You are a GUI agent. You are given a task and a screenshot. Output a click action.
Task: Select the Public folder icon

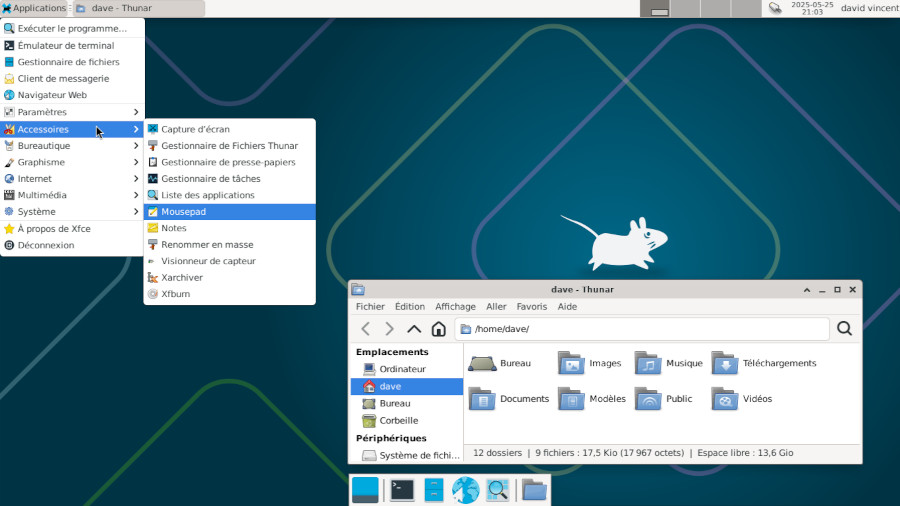click(648, 399)
